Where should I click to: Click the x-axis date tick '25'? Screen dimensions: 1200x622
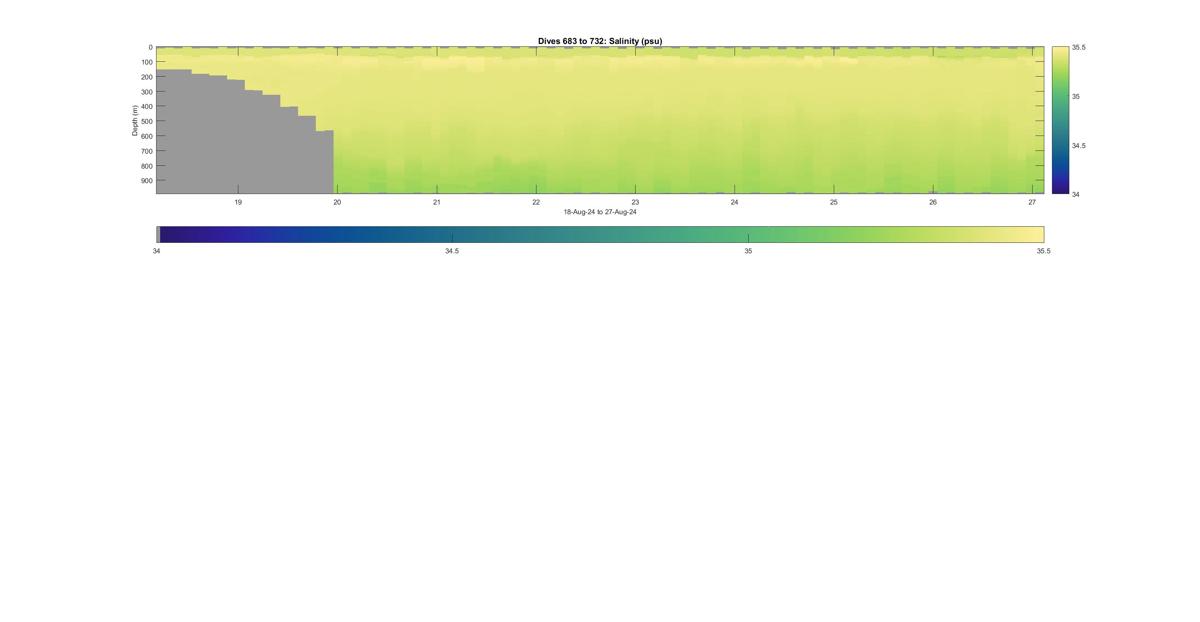coord(833,202)
